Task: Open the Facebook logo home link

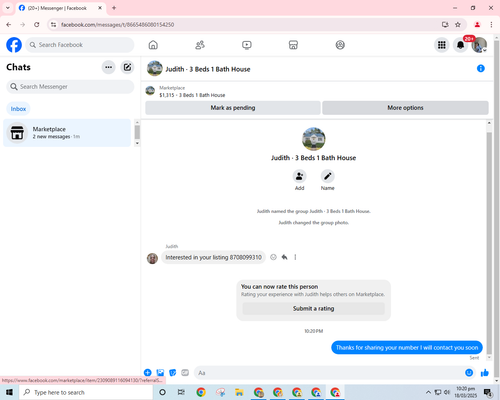Action: [14, 45]
